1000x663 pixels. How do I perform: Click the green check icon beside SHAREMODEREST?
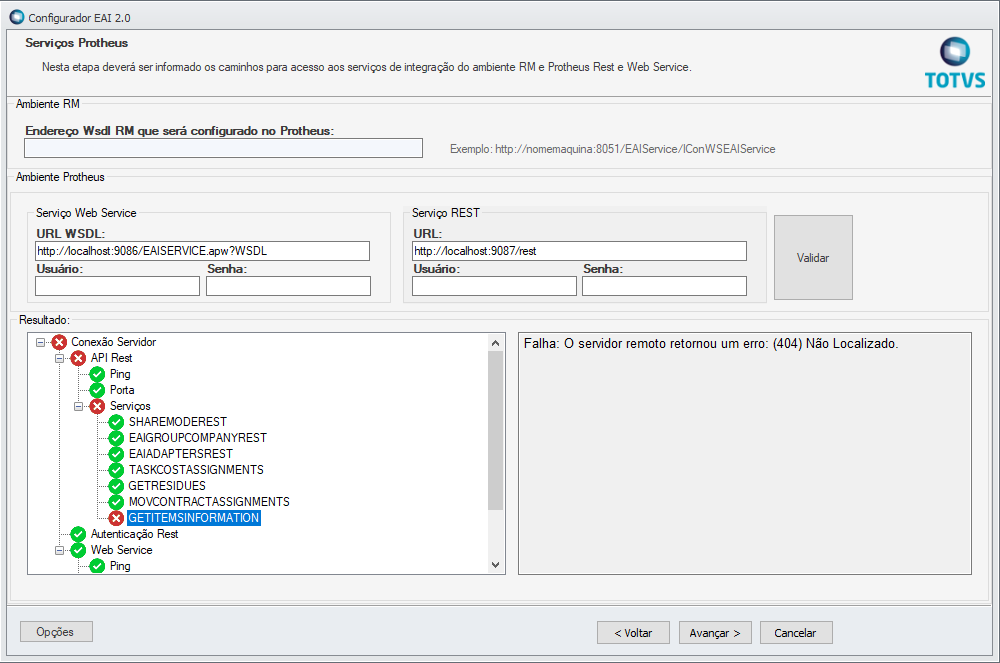coord(116,422)
